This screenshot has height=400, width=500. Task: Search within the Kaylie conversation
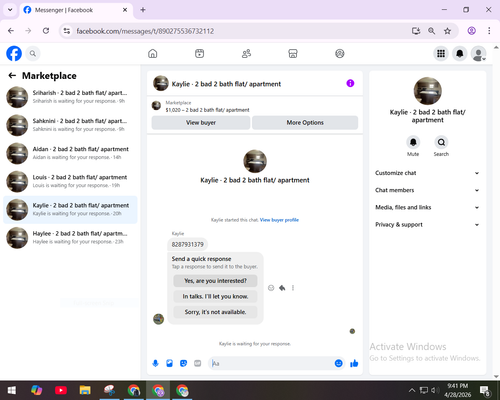pos(441,142)
